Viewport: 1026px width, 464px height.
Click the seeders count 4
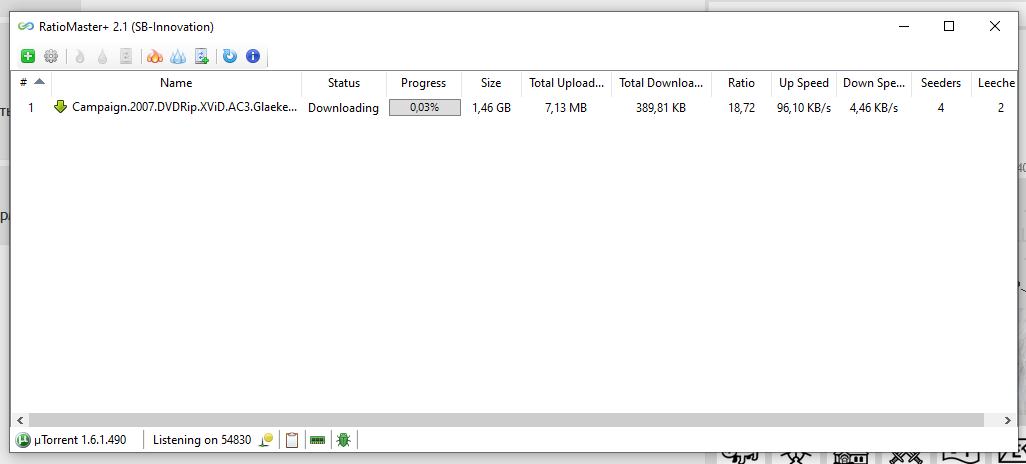pyautogui.click(x=940, y=108)
